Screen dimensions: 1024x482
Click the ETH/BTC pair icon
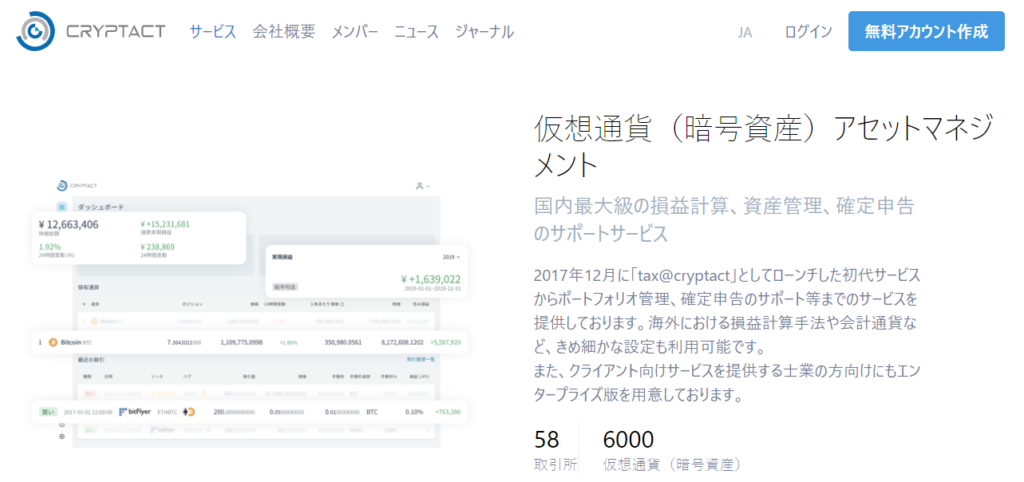[x=189, y=411]
